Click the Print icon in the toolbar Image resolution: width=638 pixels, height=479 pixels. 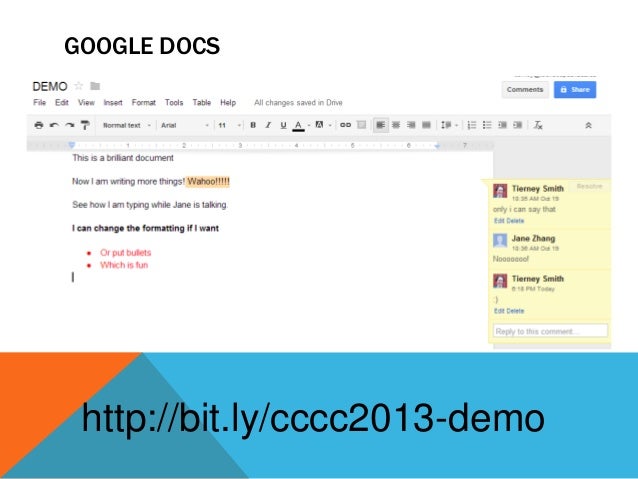[x=39, y=125]
